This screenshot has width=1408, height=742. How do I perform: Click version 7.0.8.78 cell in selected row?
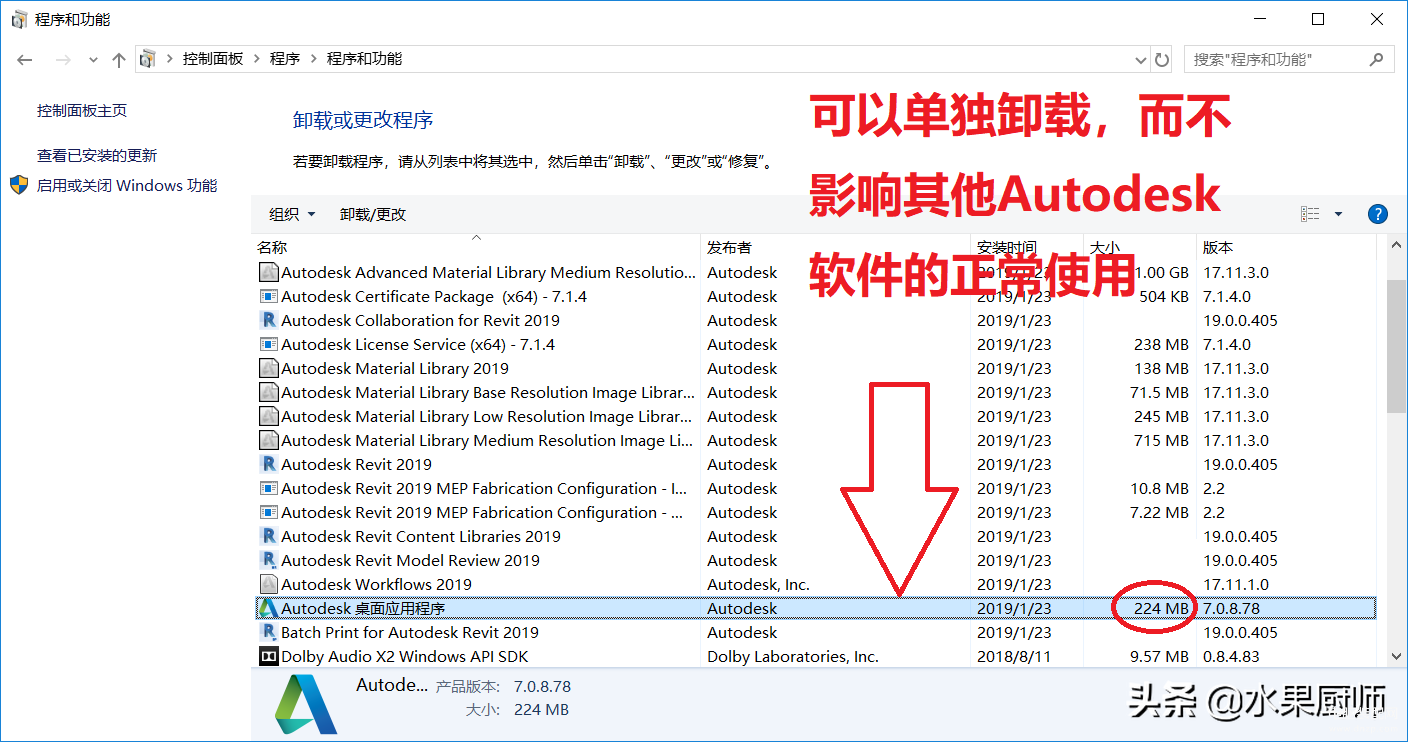pyautogui.click(x=1231, y=608)
